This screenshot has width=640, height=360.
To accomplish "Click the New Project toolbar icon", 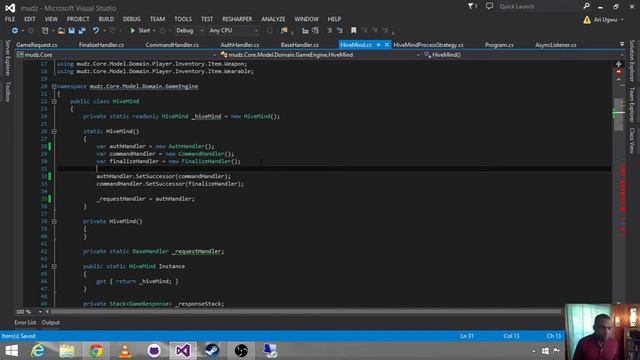I will pos(45,31).
